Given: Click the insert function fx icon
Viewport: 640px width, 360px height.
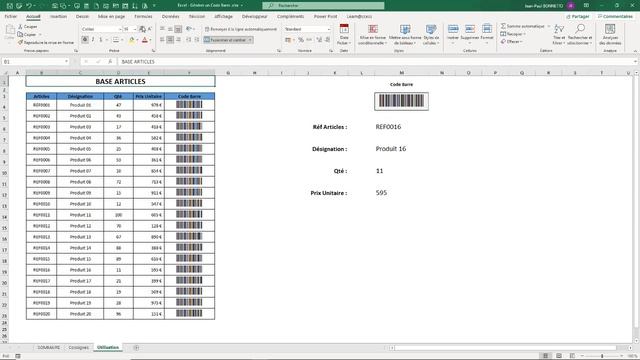Looking at the screenshot, I should 110,62.
